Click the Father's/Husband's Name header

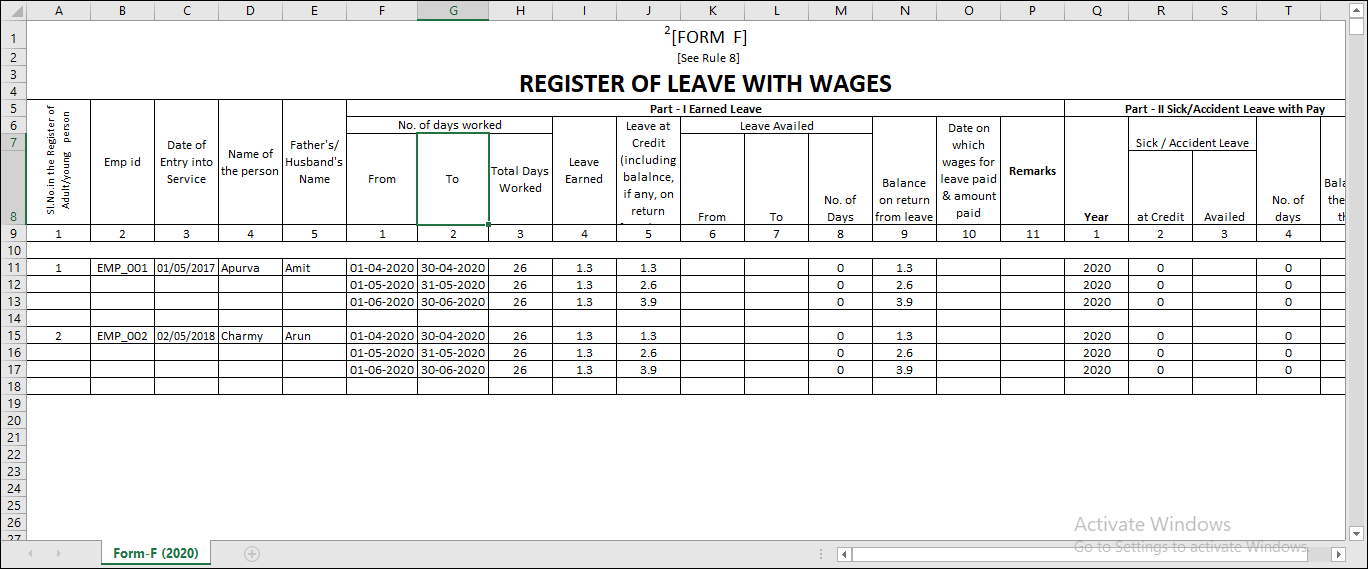click(314, 162)
